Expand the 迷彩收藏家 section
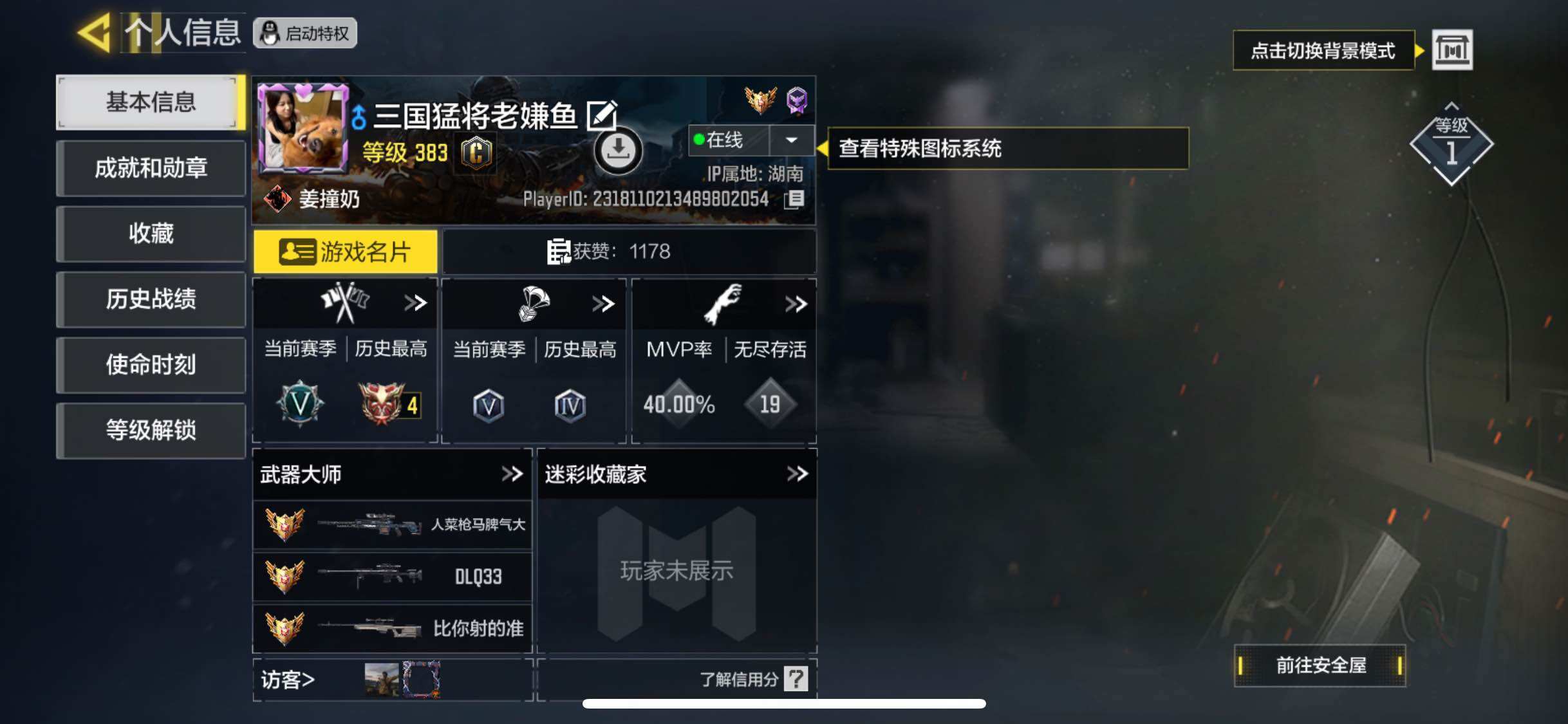This screenshot has width=1568, height=724. (797, 474)
